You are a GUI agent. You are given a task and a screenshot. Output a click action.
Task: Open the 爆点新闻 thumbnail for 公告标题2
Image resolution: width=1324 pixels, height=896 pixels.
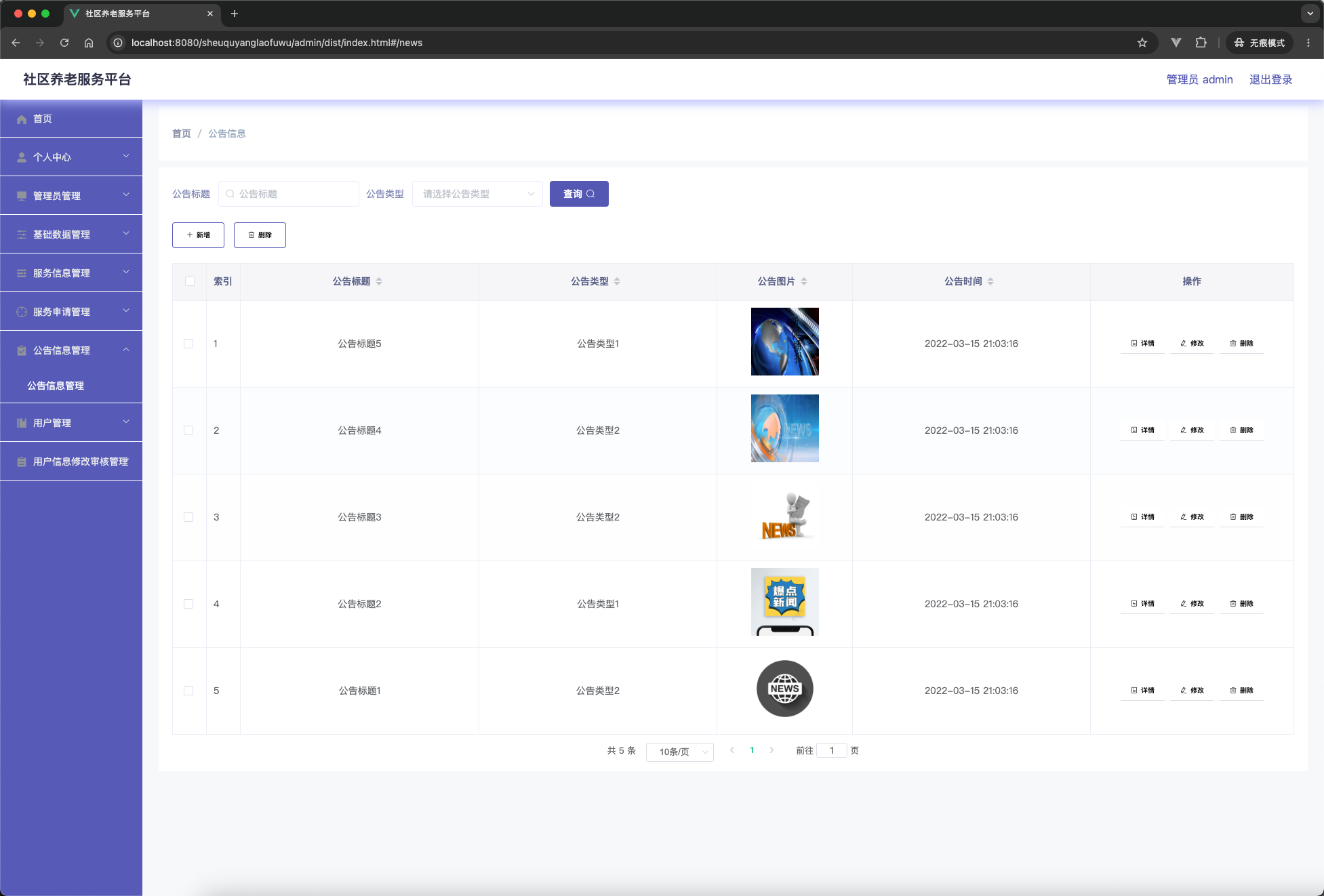[785, 602]
